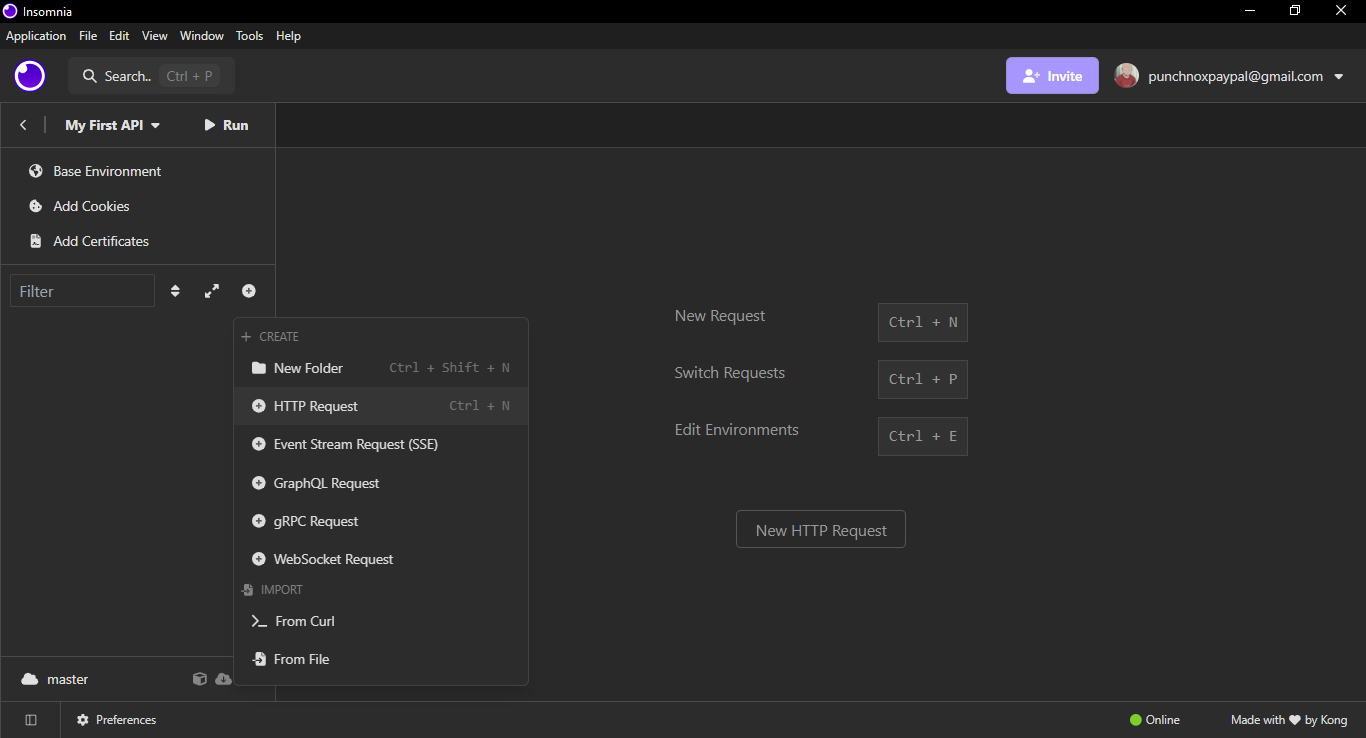Choose WebSocket Request menu entry

[381, 559]
